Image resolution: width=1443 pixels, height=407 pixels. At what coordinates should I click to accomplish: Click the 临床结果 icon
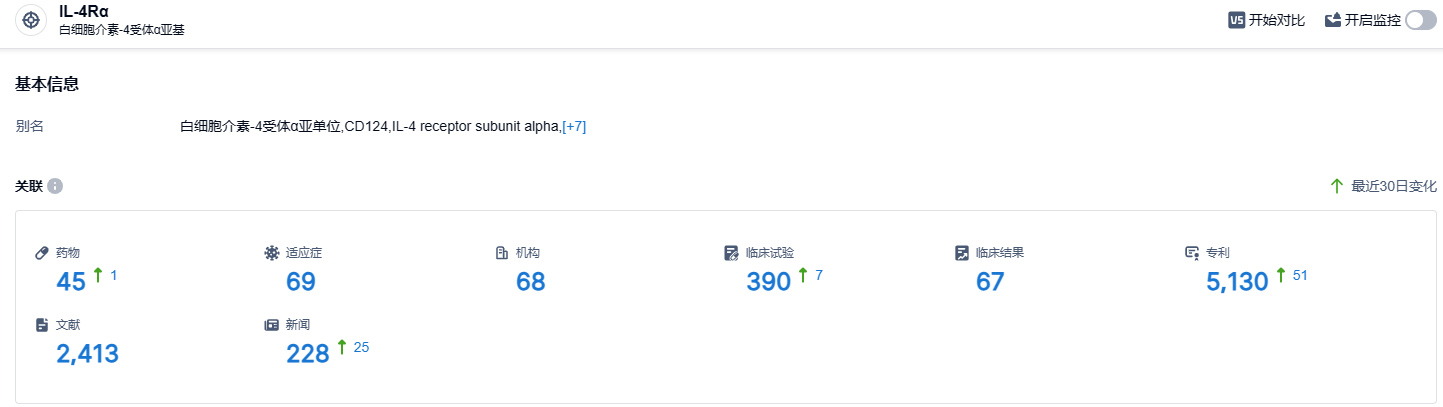click(x=962, y=253)
